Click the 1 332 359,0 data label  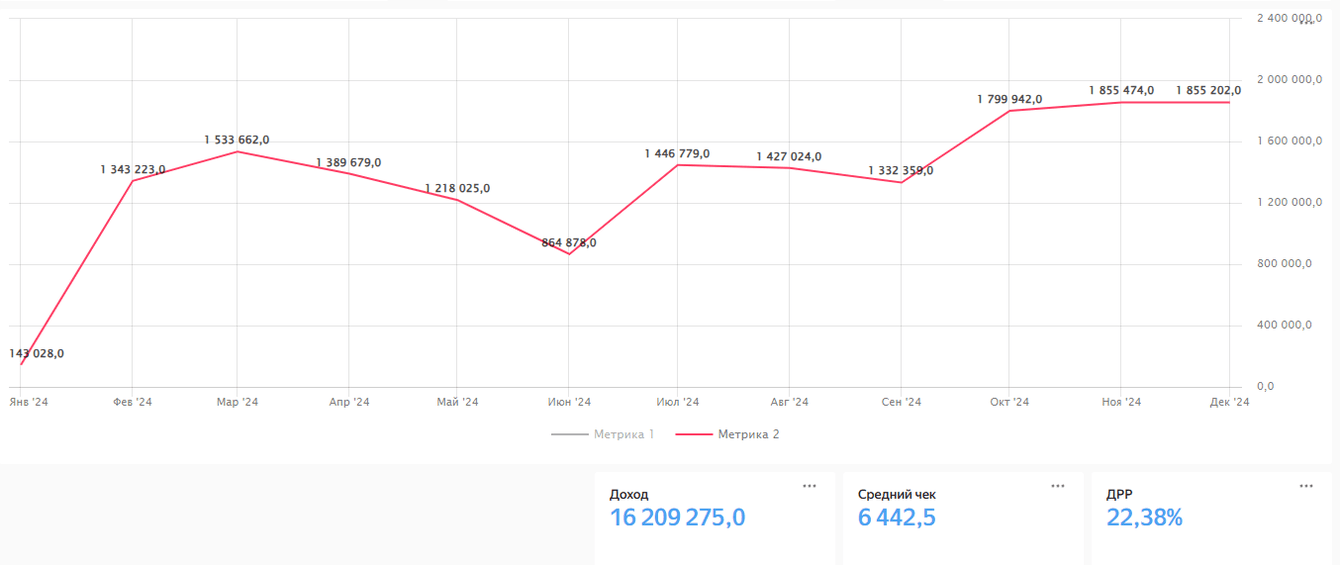[x=901, y=170]
